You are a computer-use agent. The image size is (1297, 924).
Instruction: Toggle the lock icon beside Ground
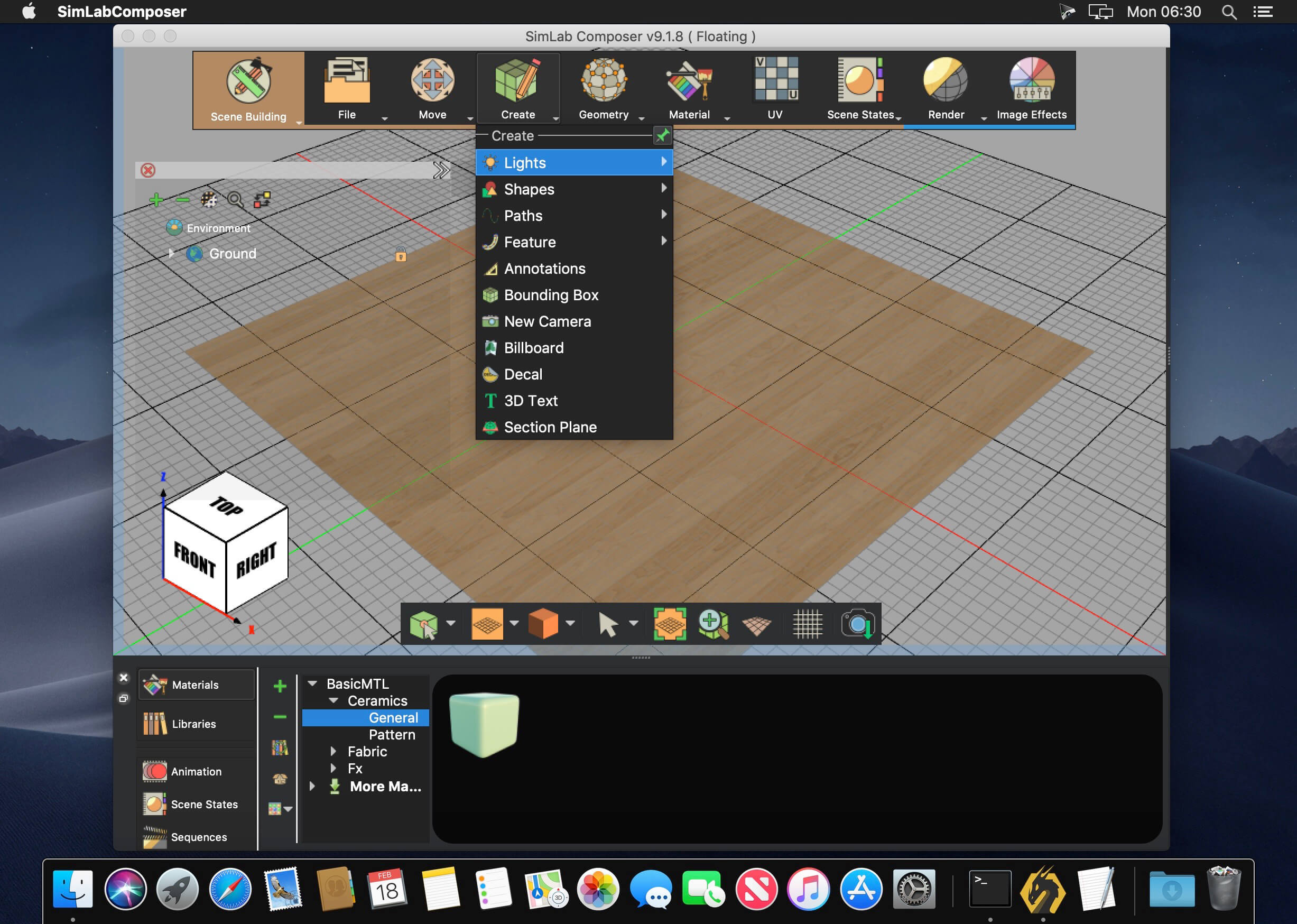[x=401, y=255]
